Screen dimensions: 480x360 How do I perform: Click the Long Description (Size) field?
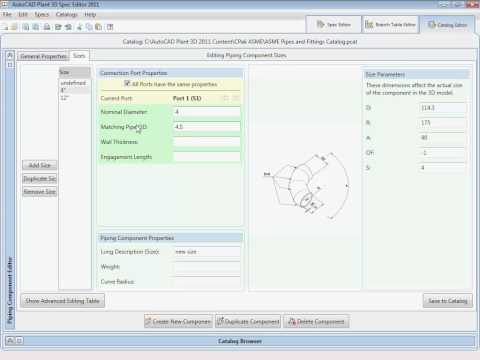click(x=207, y=252)
